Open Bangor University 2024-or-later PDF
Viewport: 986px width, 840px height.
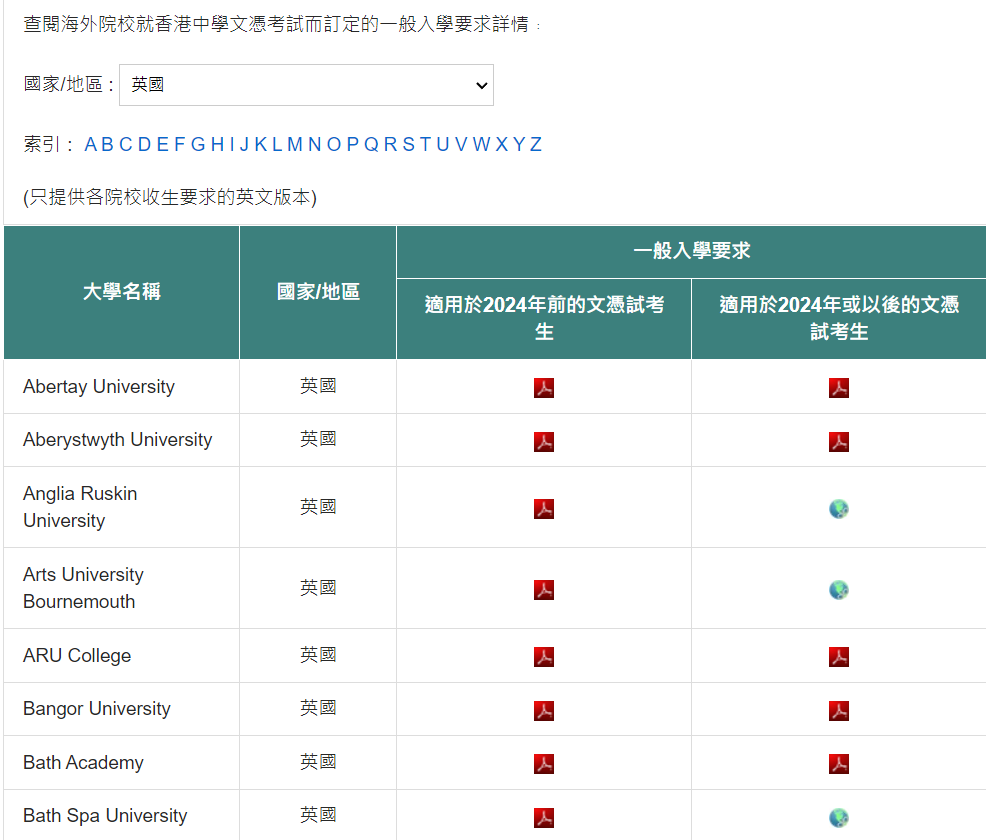[x=839, y=710]
